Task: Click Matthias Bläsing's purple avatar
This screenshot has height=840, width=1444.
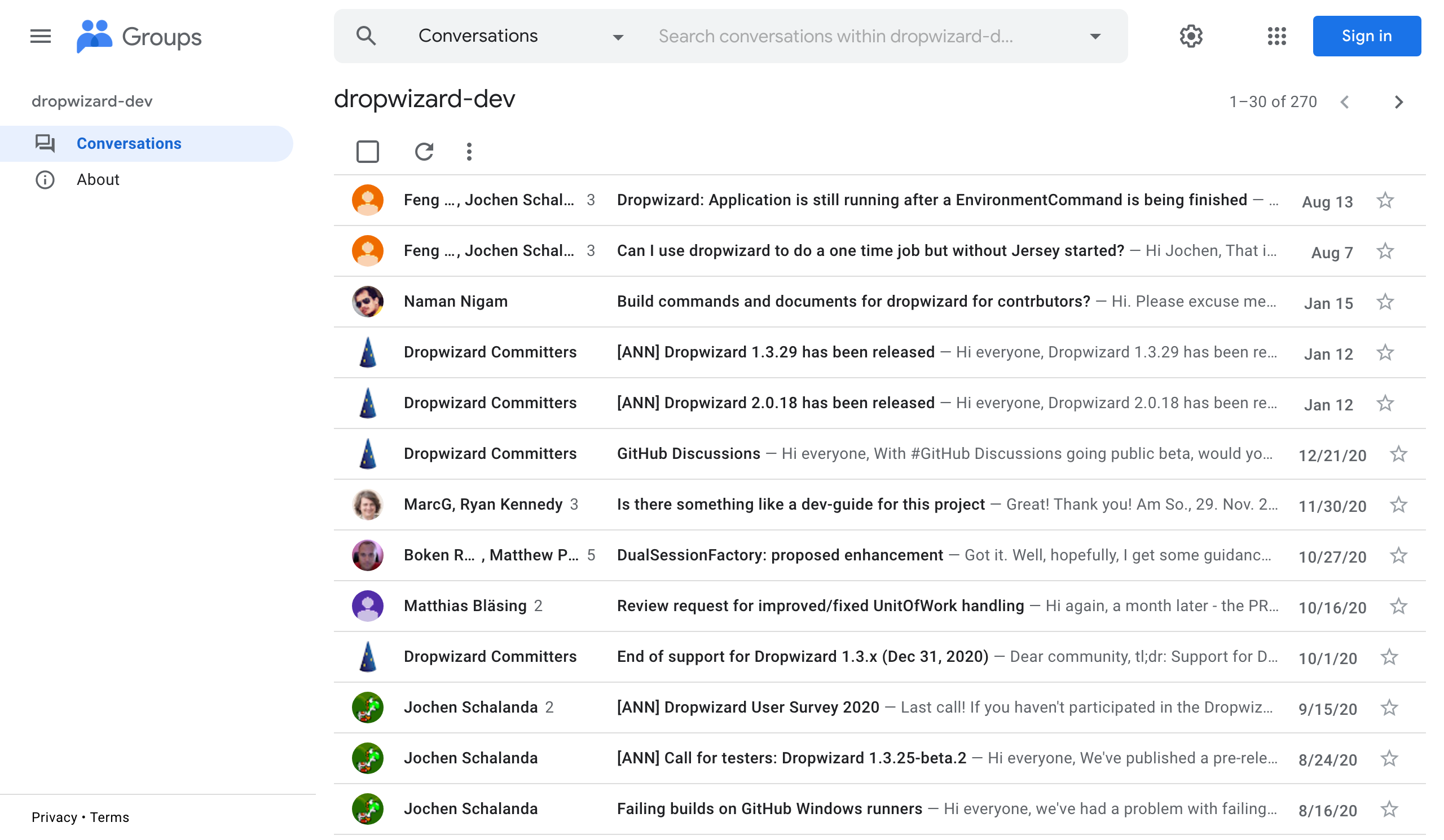Action: pos(367,606)
